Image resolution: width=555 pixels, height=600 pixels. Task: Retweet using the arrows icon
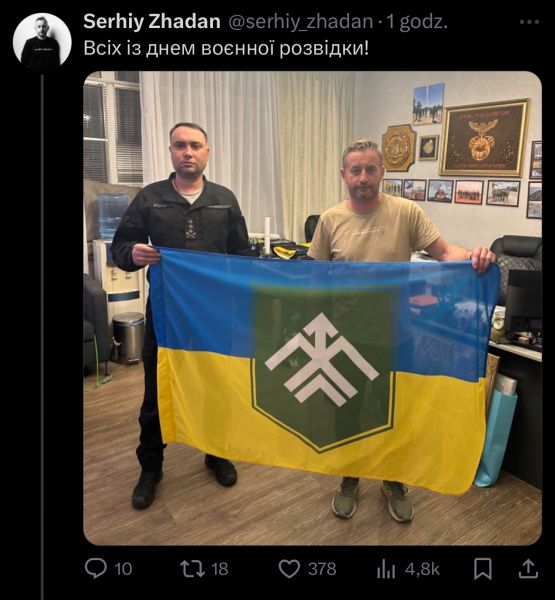tap(192, 569)
